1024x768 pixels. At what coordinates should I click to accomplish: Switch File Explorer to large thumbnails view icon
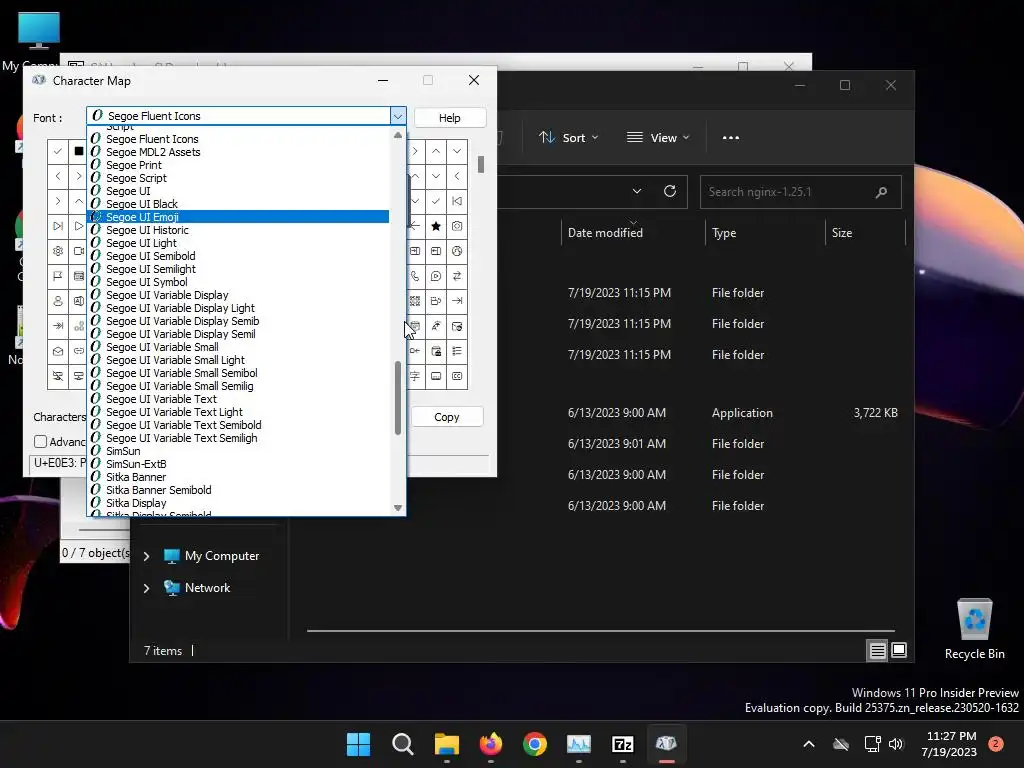(899, 650)
